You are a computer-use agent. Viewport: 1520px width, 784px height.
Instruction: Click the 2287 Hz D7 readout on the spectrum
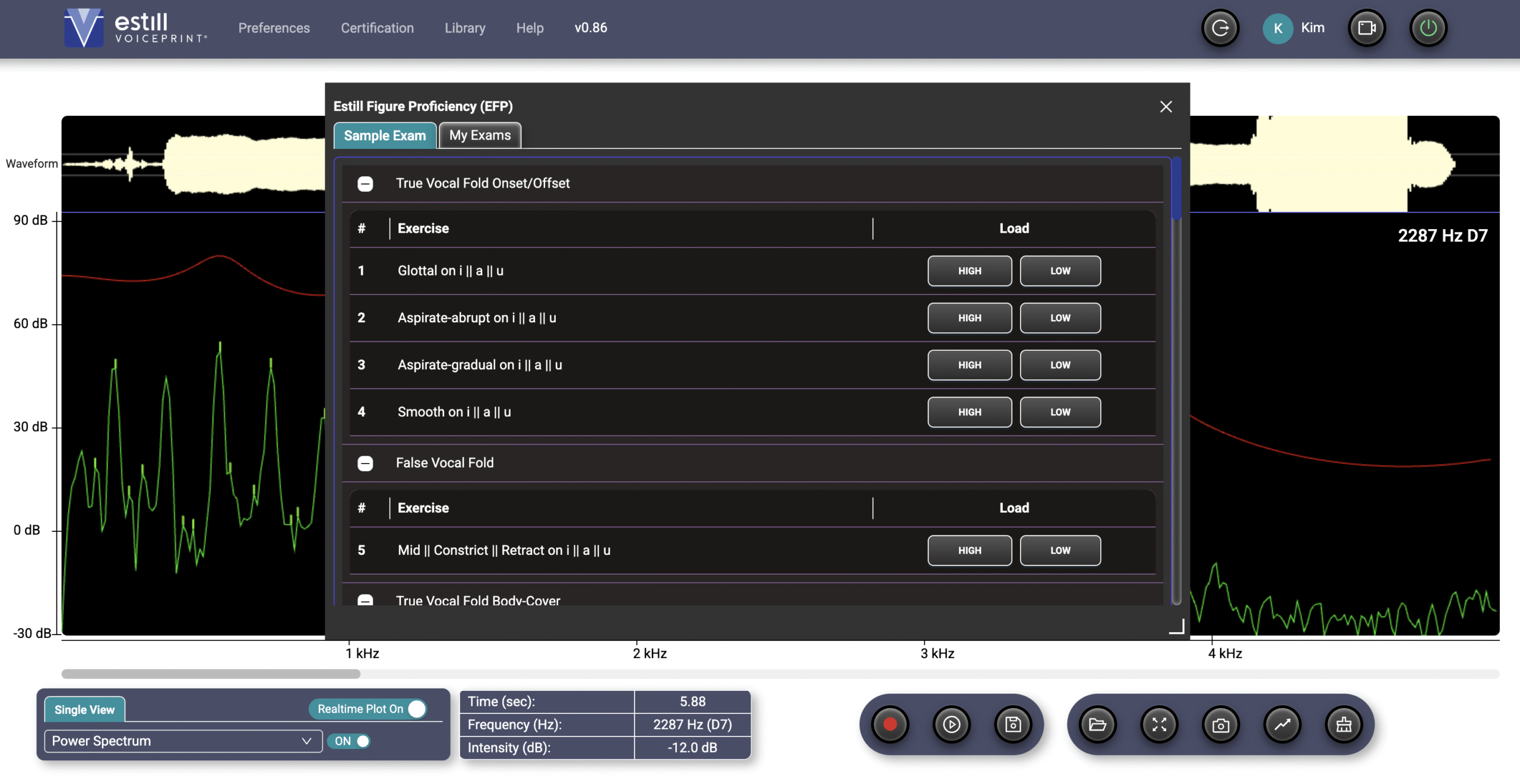(x=1443, y=236)
